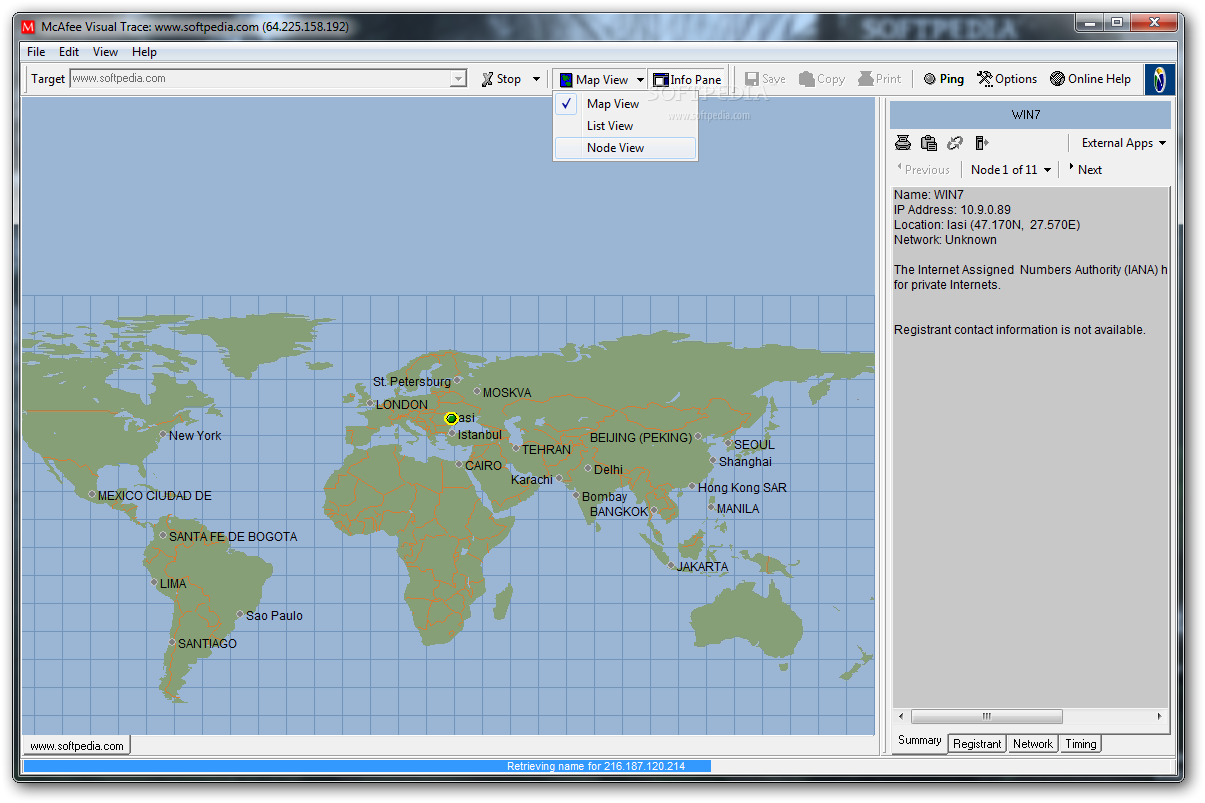Click the Istanbul city marker

[x=452, y=434]
